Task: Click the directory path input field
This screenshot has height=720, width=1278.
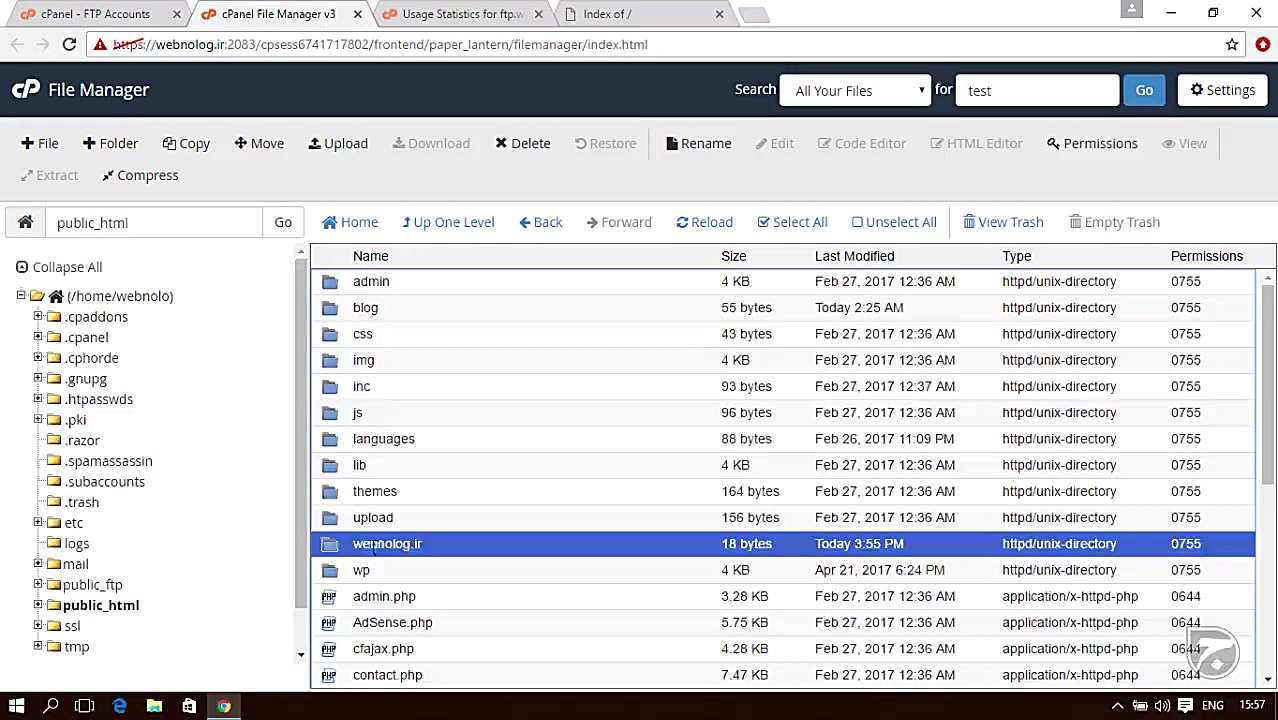Action: [x=150, y=222]
